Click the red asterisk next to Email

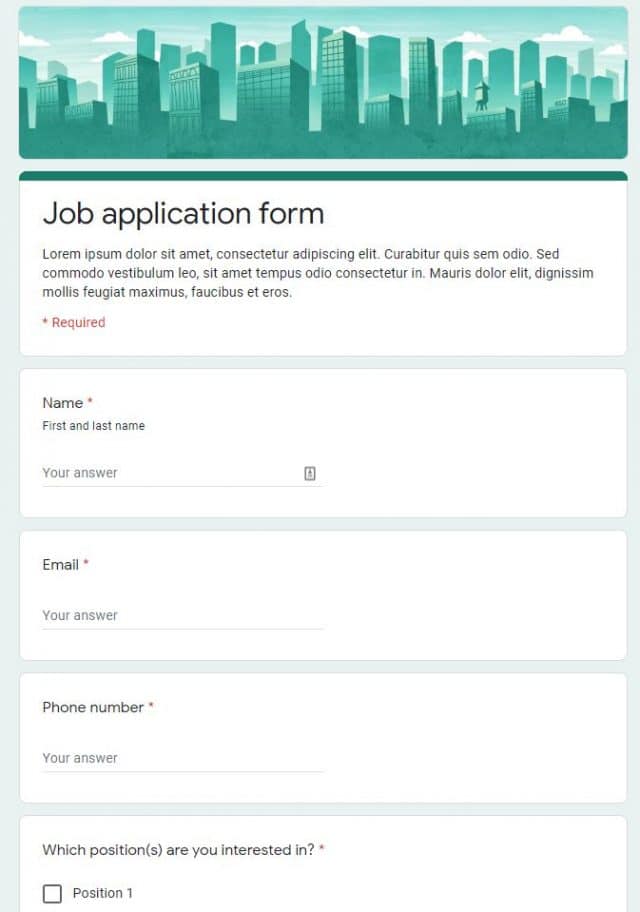pyautogui.click(x=86, y=563)
